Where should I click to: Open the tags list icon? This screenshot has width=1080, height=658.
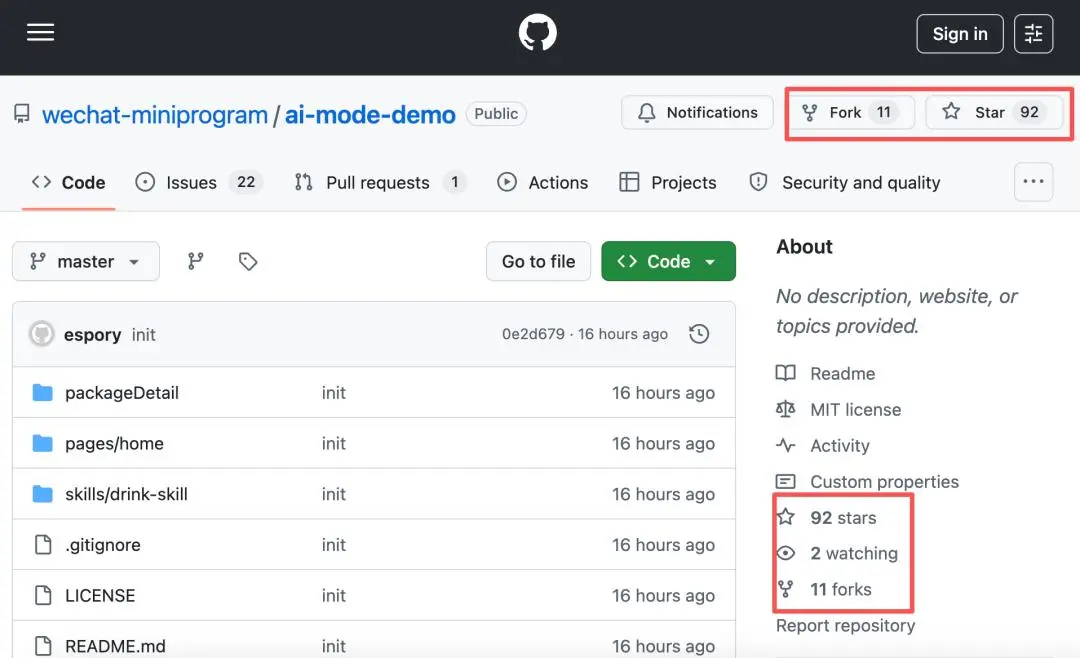(x=248, y=261)
